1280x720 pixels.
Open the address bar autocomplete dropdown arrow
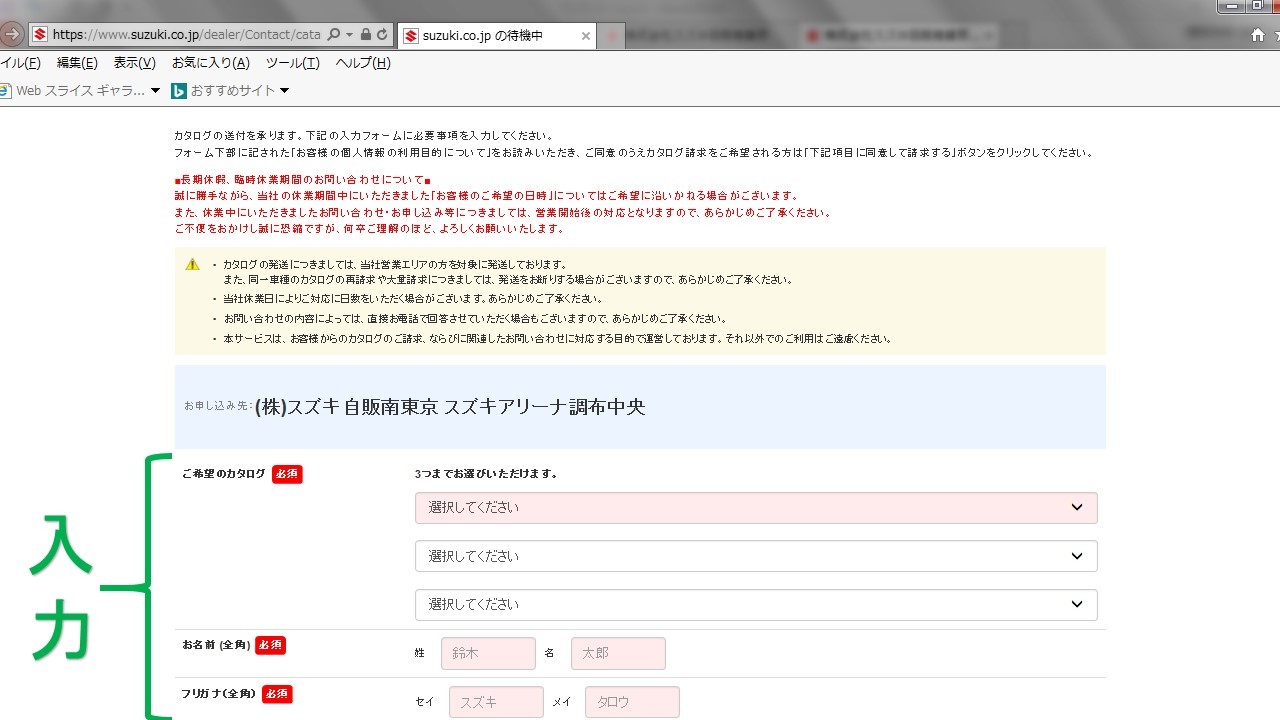click(x=349, y=35)
